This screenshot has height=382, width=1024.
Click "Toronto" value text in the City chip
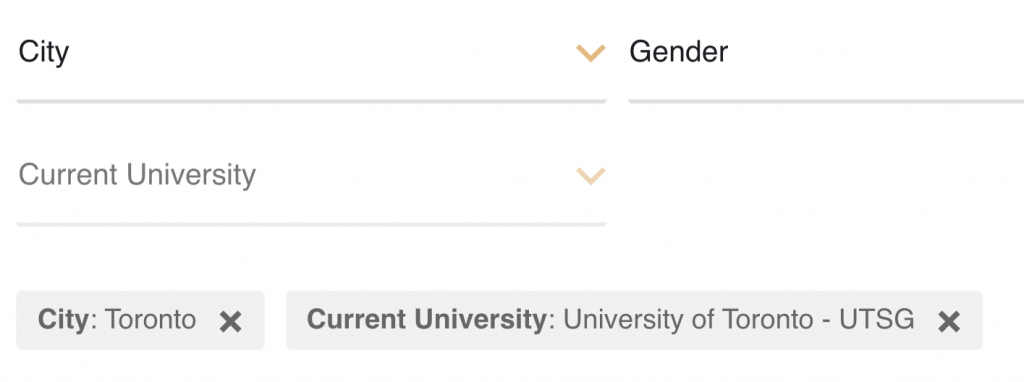(x=150, y=319)
